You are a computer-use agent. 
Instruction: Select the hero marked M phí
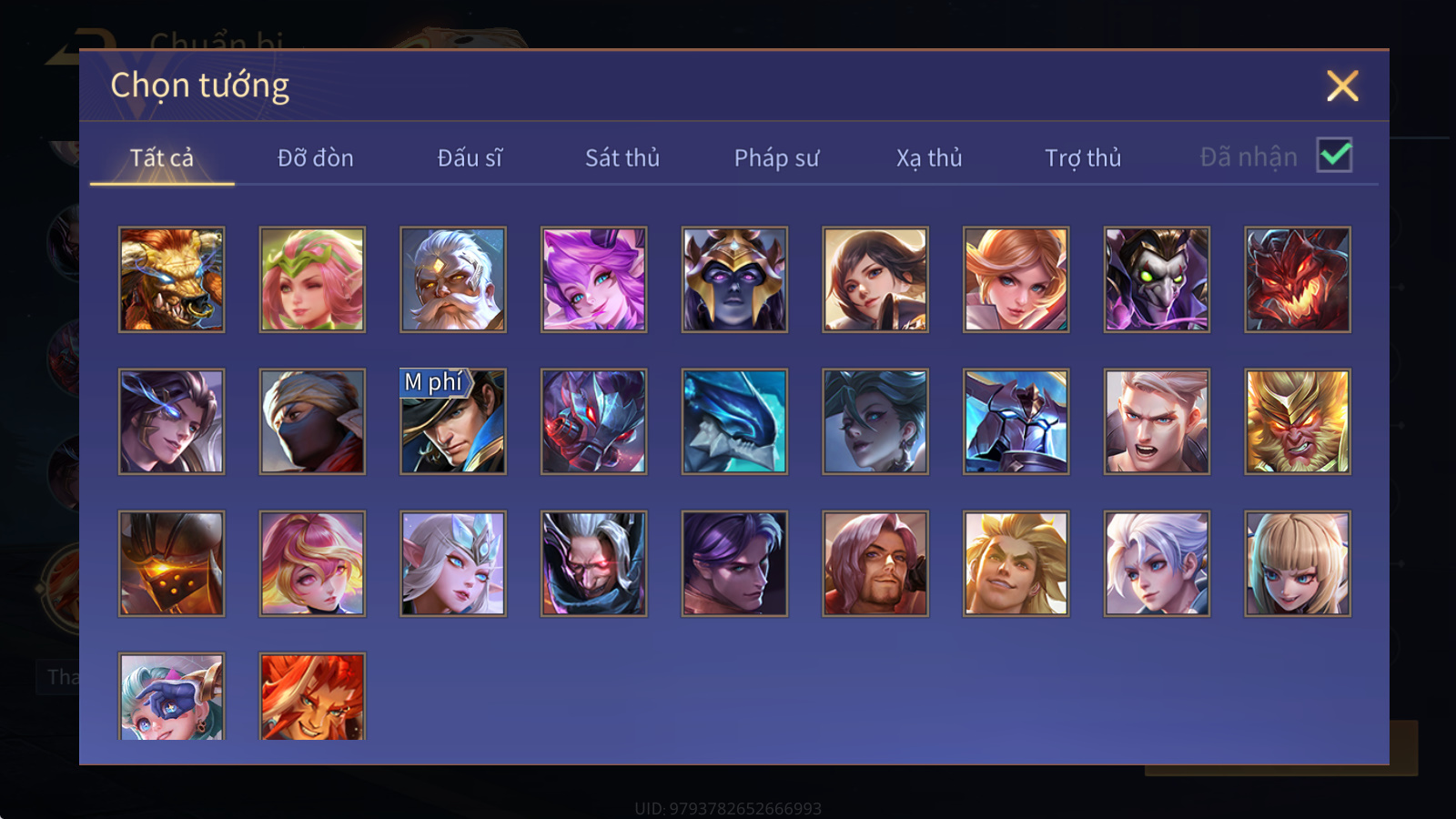pyautogui.click(x=453, y=421)
